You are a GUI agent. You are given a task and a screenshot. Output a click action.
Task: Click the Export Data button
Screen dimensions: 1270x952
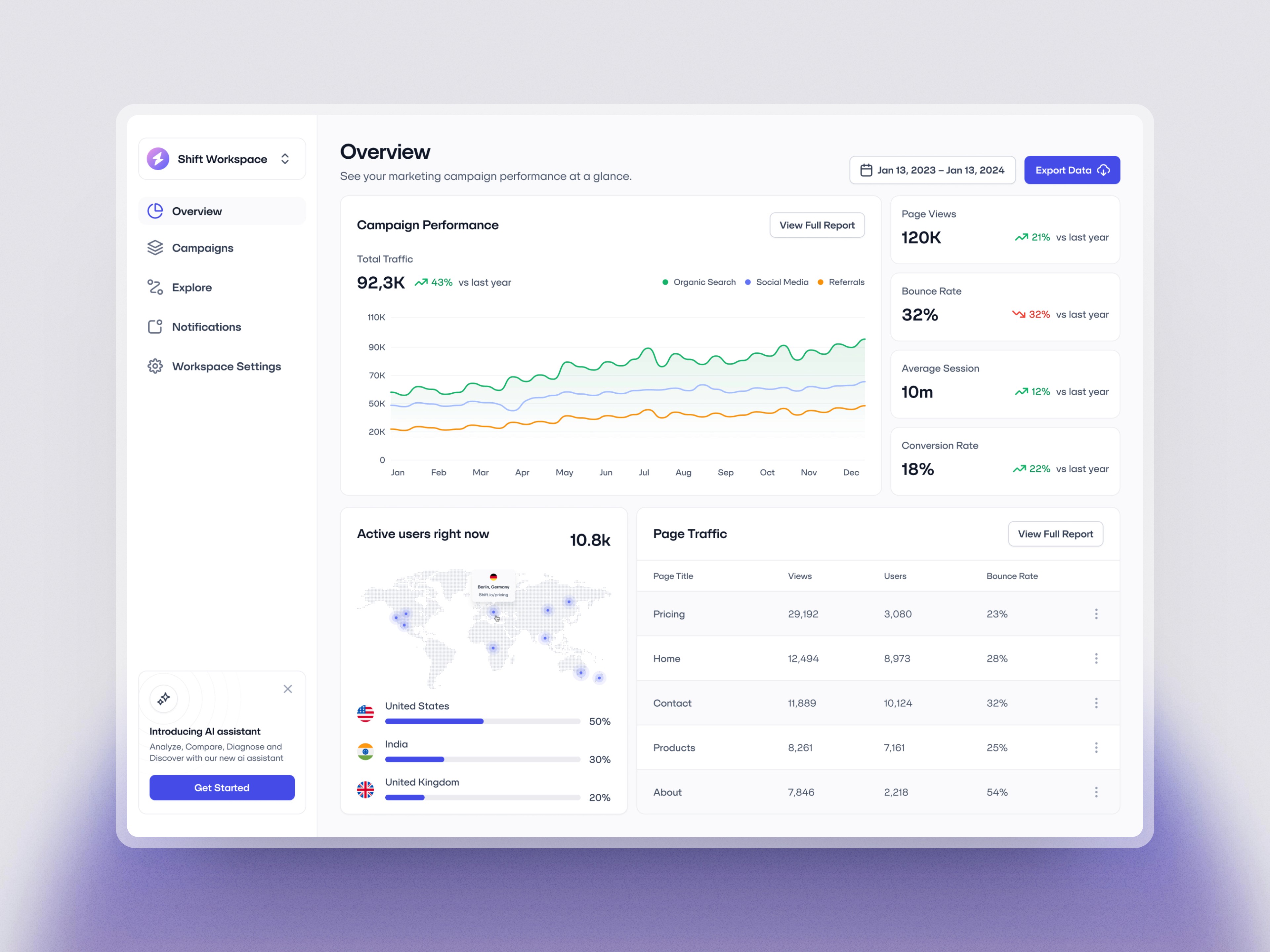(x=1072, y=170)
